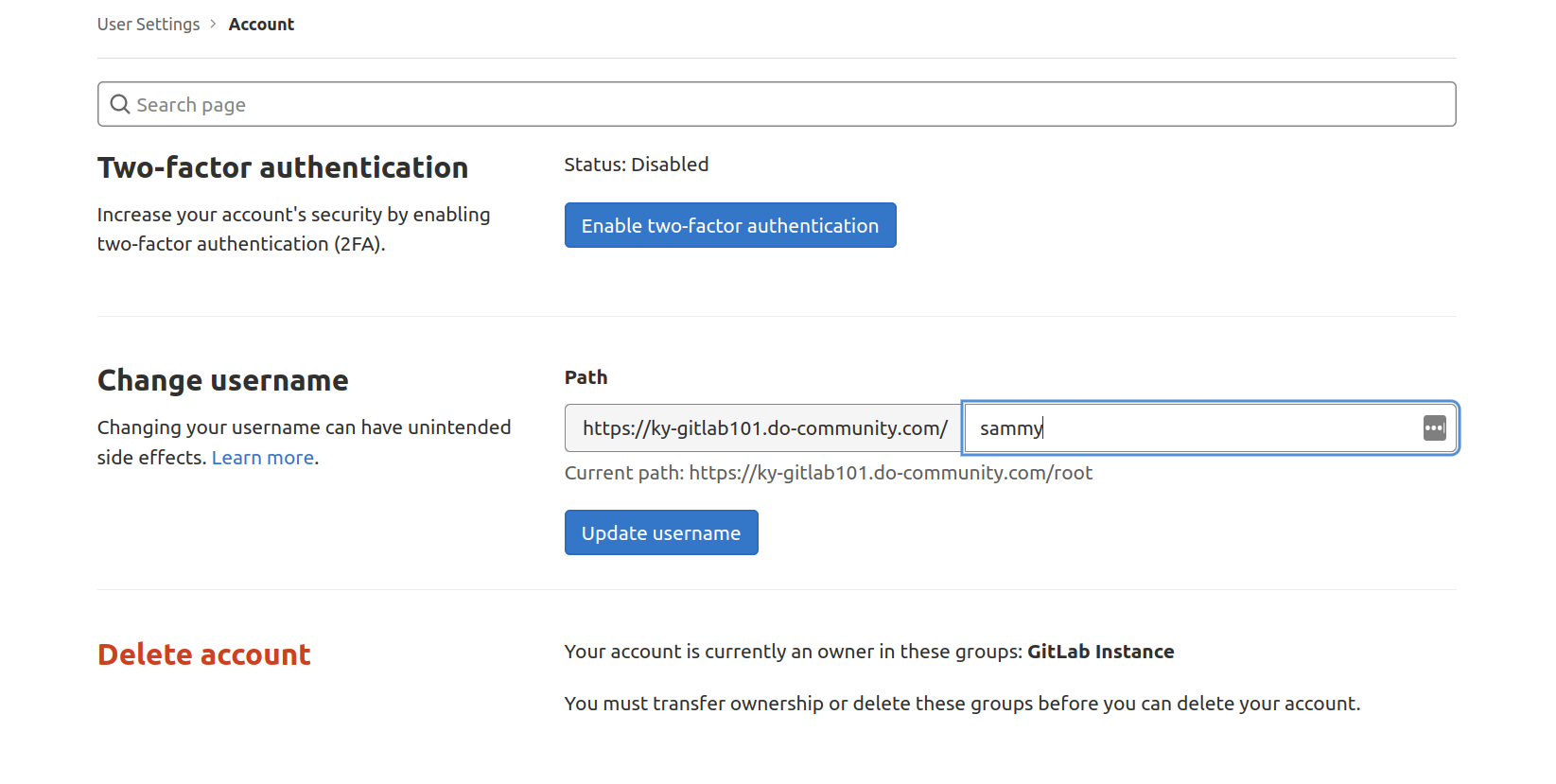Open the Learn more link
Viewport: 1556px width, 784px height.
(263, 458)
